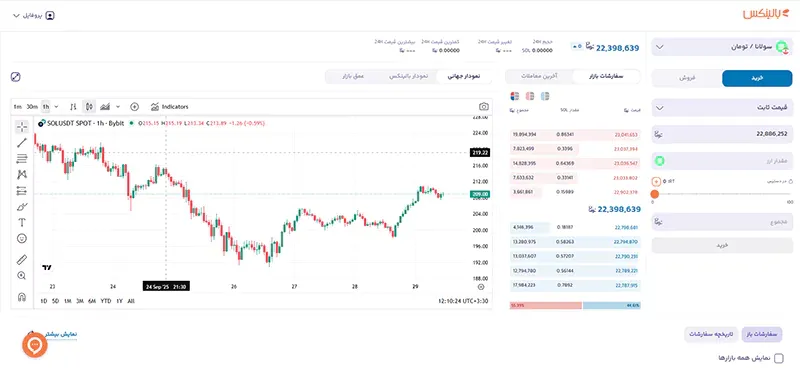The width and height of the screenshot is (800, 379).
Task: Choose the area chart style icon
Action: [105, 107]
